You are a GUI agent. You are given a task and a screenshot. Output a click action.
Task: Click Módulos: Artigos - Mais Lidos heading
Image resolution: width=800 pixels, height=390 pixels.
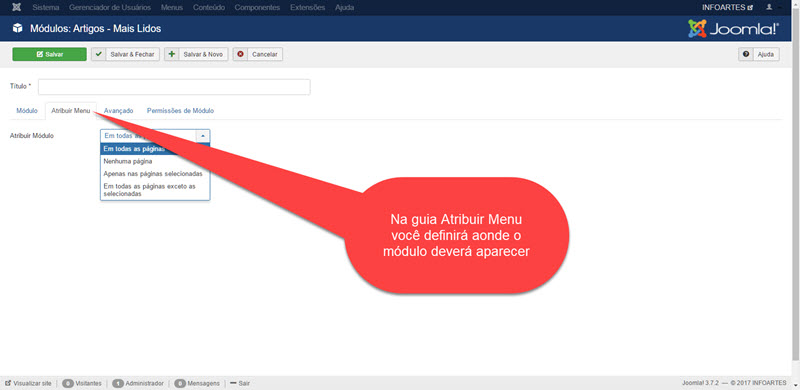coord(95,29)
